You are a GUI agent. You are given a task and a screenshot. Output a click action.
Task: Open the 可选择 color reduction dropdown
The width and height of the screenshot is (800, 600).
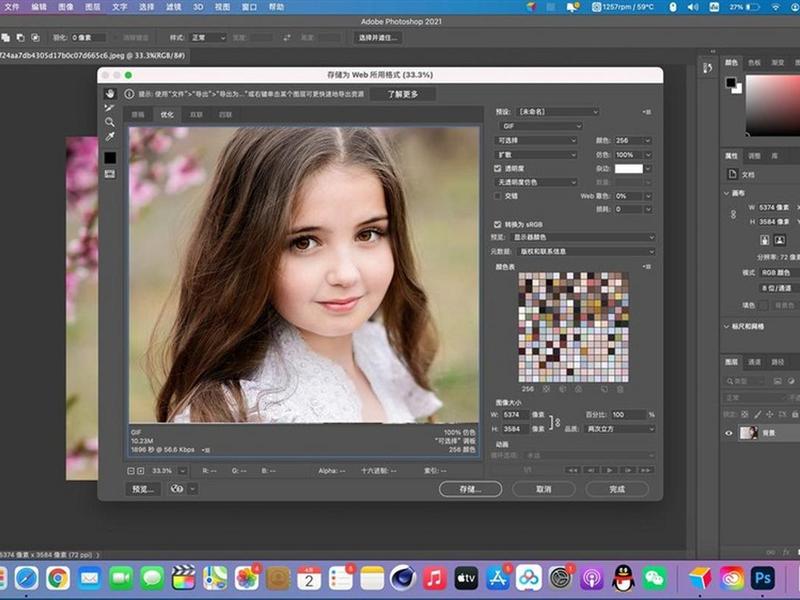coord(536,140)
